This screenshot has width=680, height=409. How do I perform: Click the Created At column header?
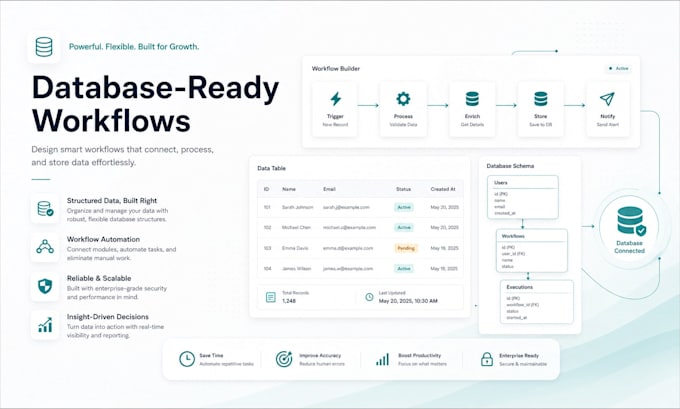(x=443, y=189)
